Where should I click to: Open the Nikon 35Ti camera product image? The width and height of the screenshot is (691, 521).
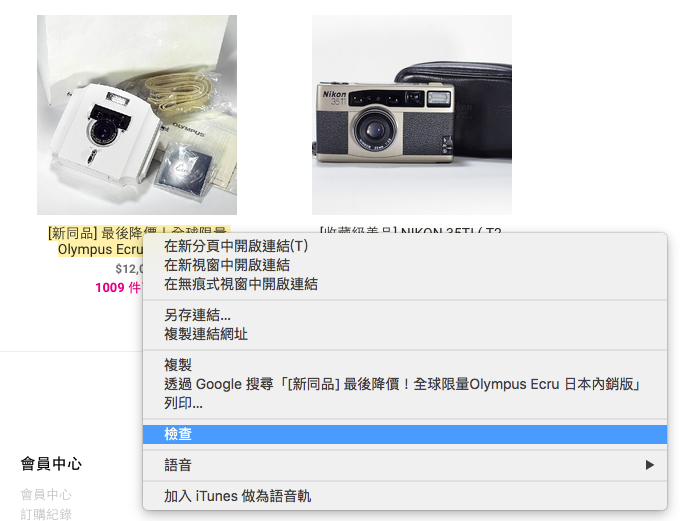[412, 115]
